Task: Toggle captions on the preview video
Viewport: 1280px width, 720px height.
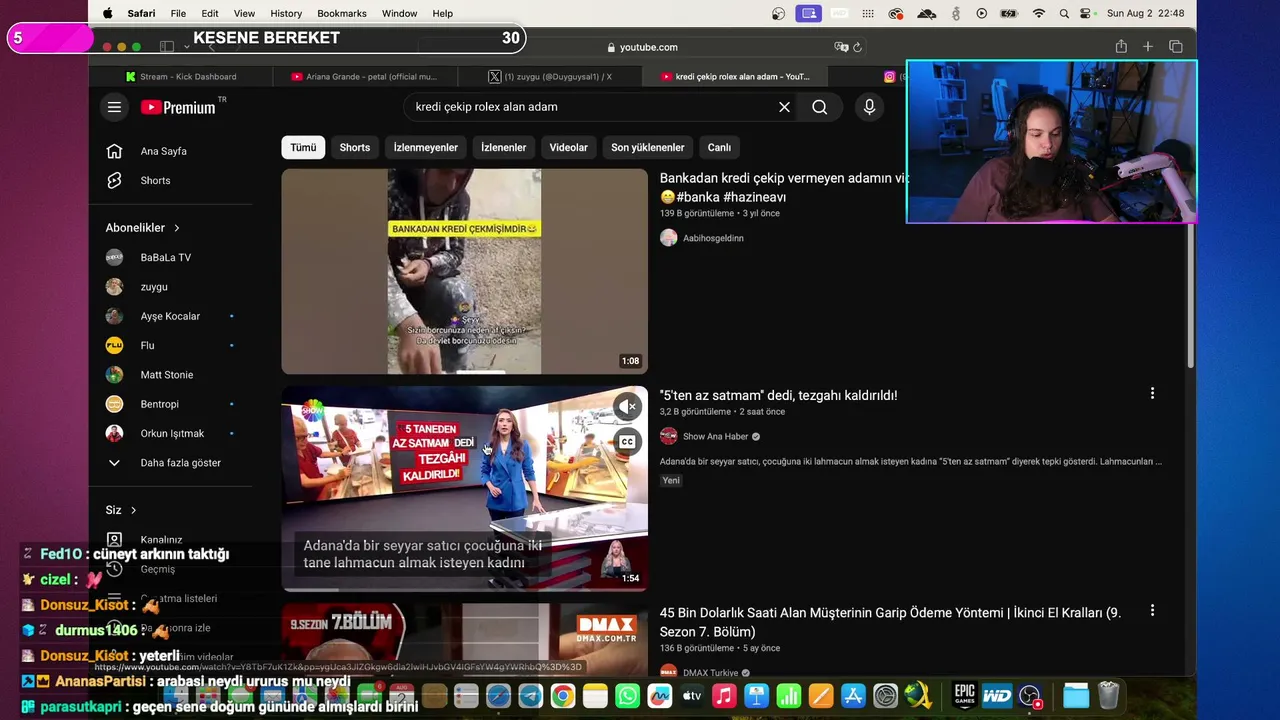Action: [x=627, y=442]
